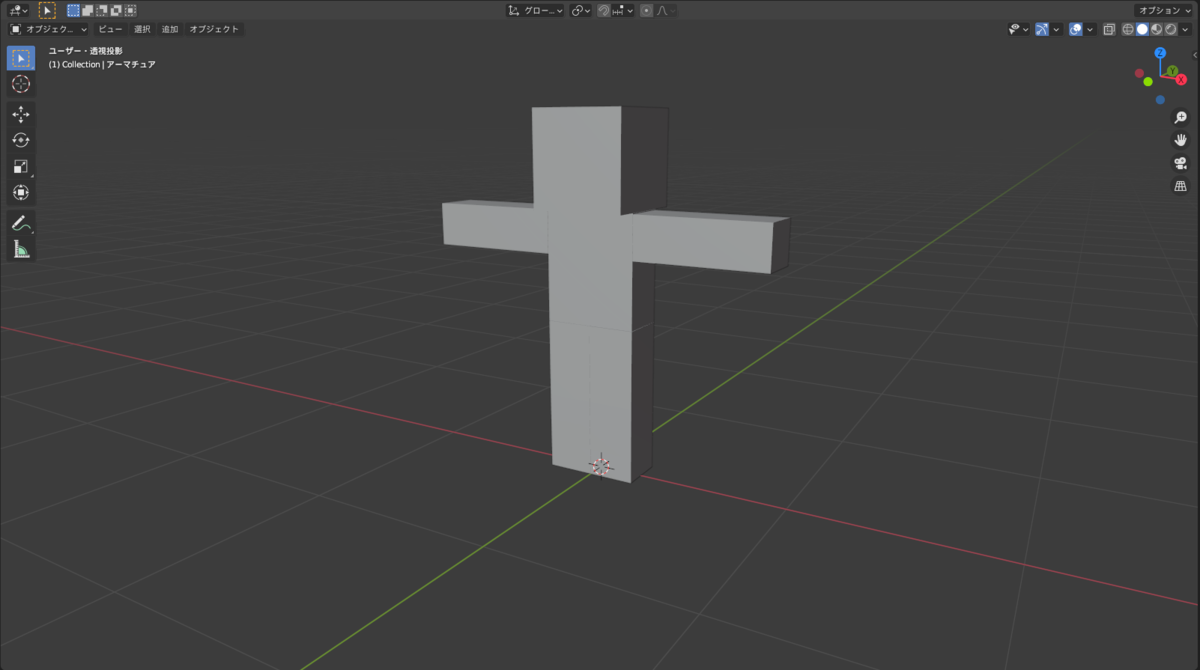Click the Z axis on navigation gizmo
The image size is (1200, 670).
click(1160, 53)
